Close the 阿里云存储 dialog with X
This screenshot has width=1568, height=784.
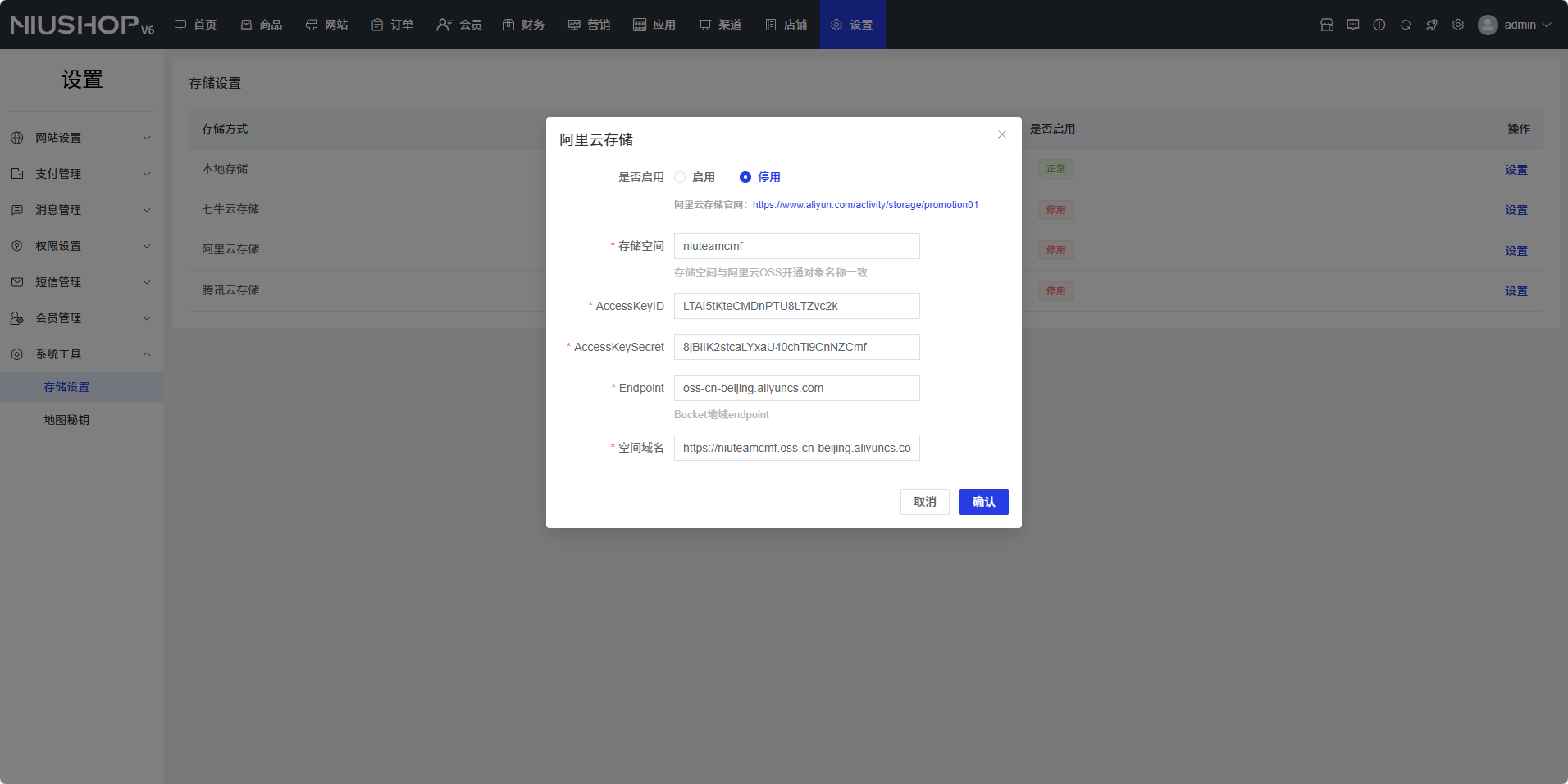tap(1002, 134)
